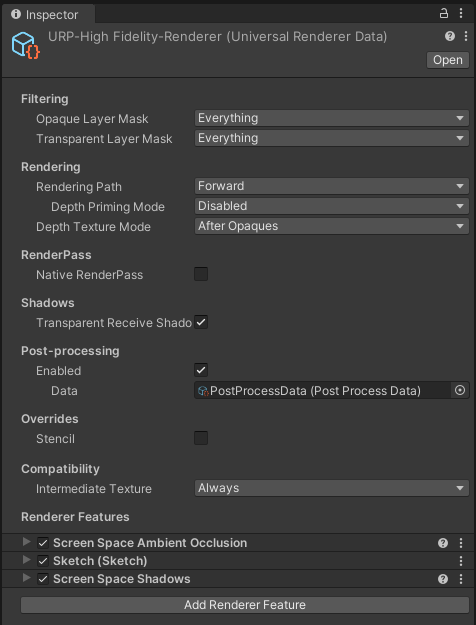Viewport: 476px width, 625px height.
Task: Click the Shadows section header
Action: point(48,303)
